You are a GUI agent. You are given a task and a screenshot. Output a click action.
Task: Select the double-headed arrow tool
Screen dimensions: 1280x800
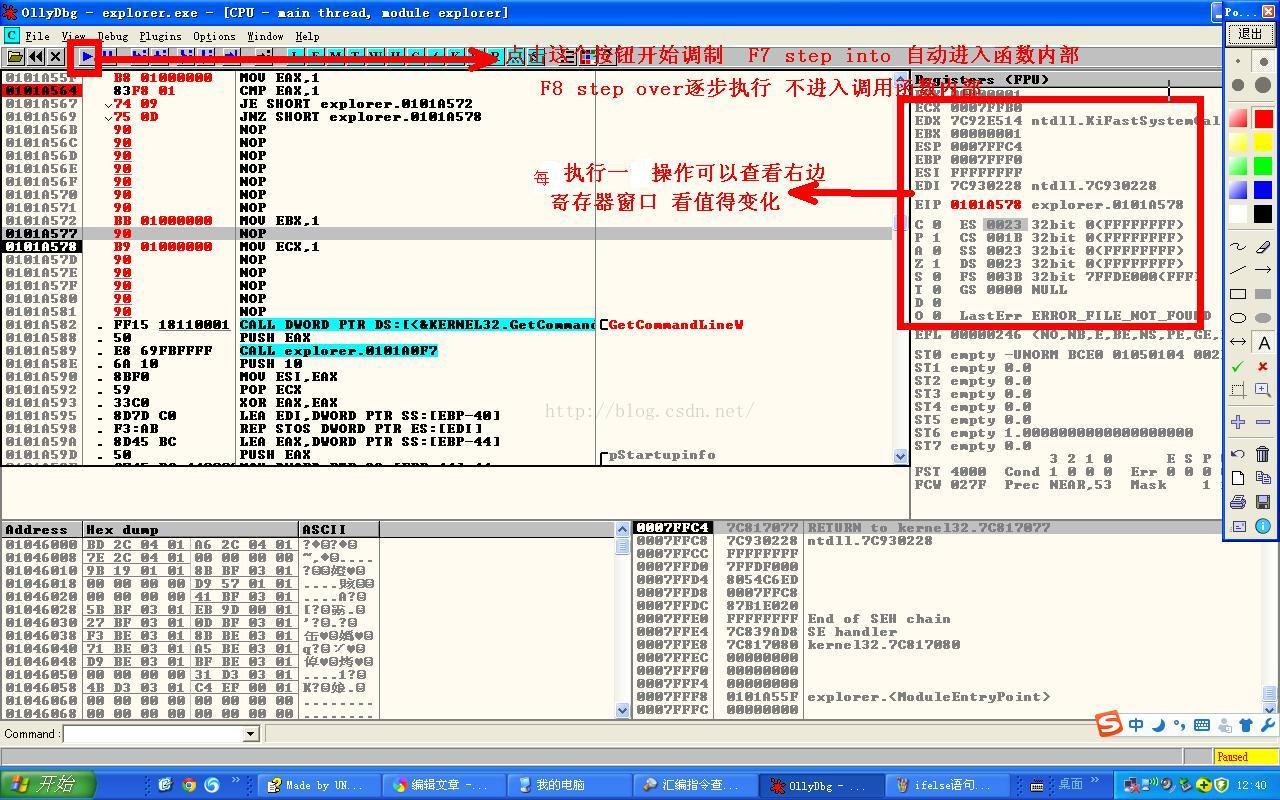(1238, 342)
